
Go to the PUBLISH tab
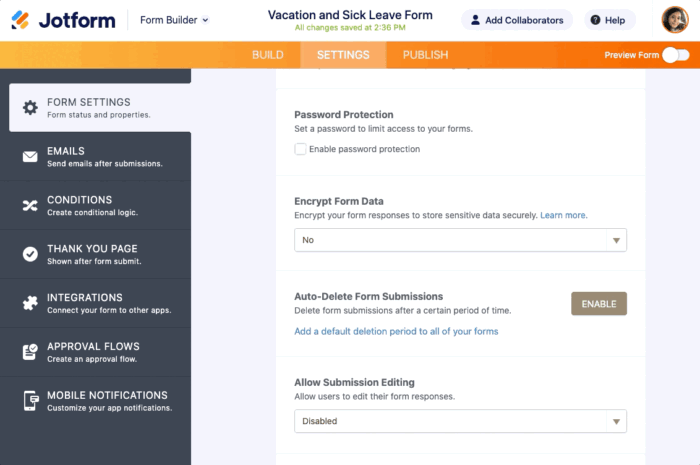(x=425, y=55)
